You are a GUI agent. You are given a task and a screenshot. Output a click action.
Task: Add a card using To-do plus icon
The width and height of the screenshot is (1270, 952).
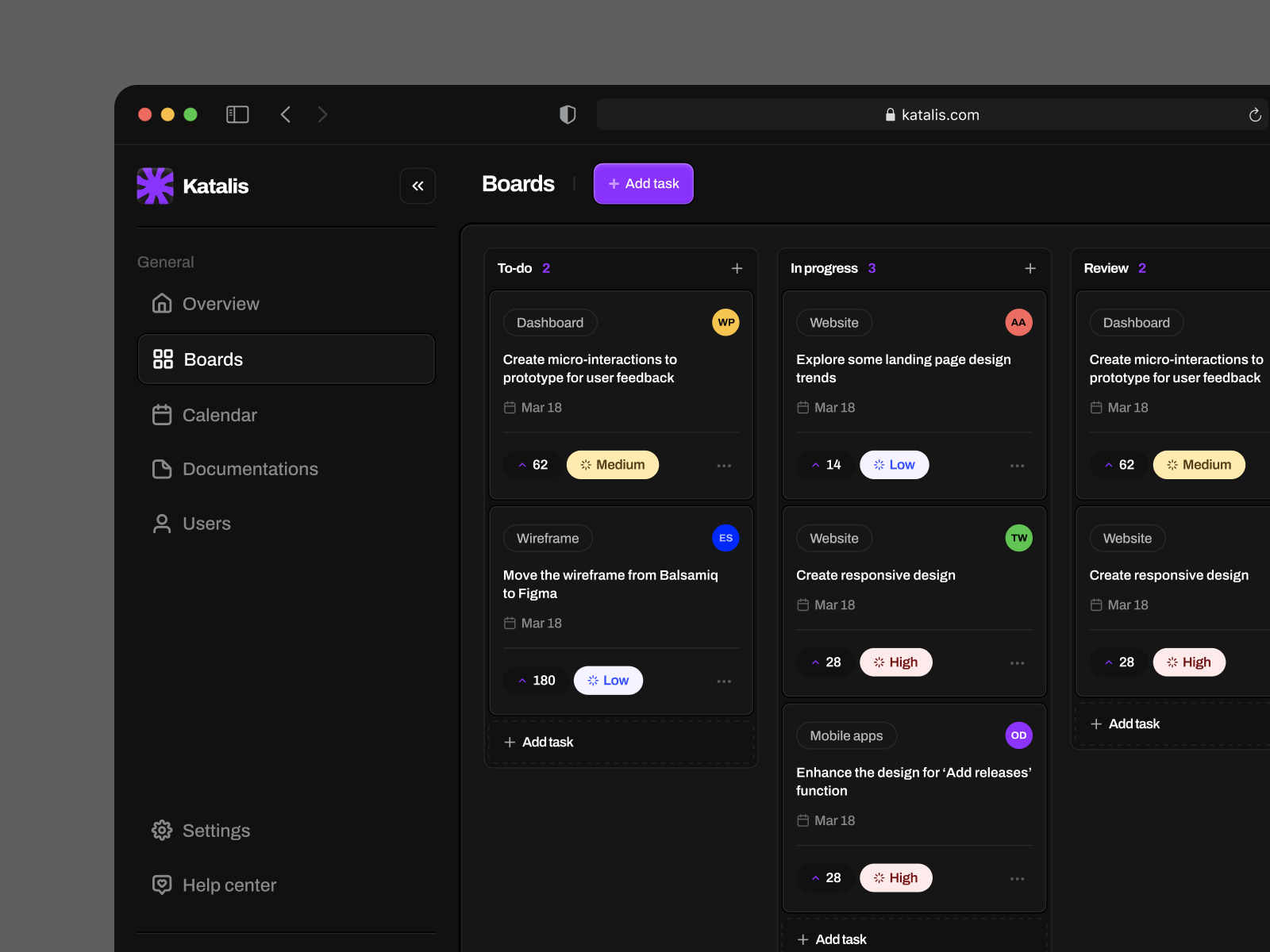click(x=737, y=268)
